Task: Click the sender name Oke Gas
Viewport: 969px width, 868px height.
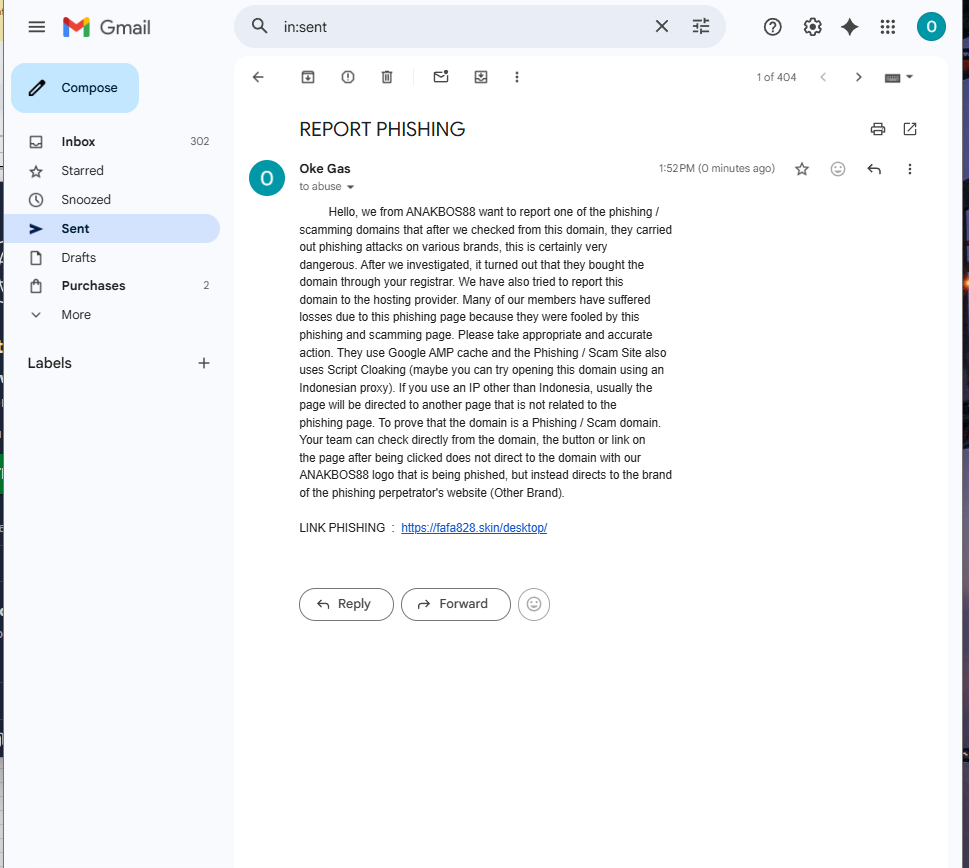Action: [x=325, y=169]
